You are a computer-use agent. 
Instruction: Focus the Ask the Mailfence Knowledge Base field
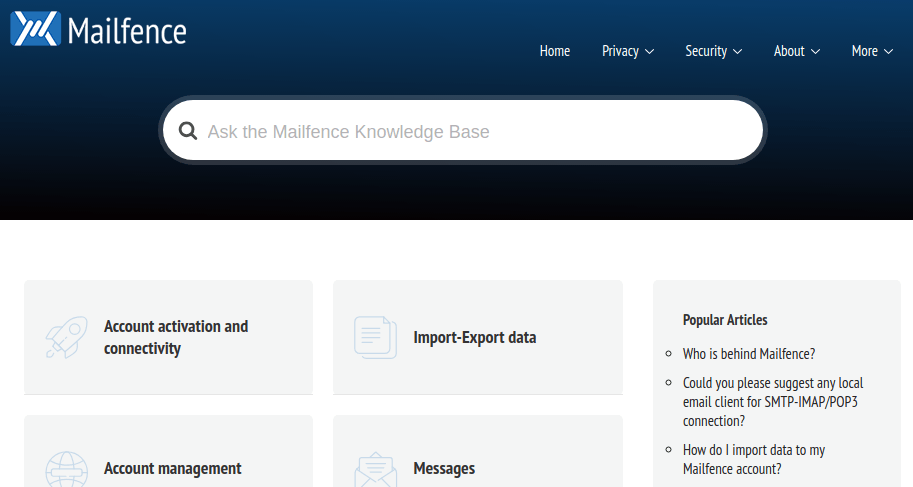tap(463, 130)
